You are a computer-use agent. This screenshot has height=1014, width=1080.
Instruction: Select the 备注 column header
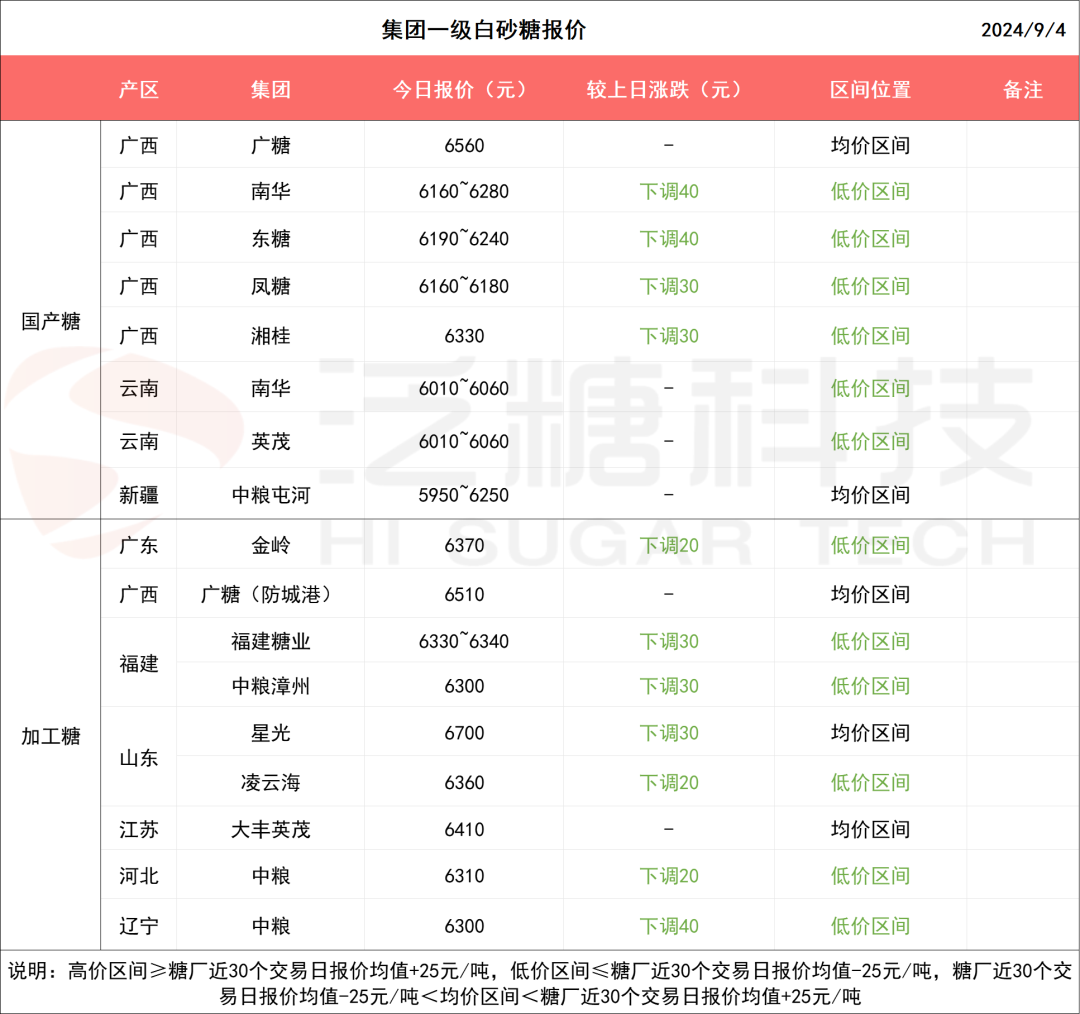1022,90
